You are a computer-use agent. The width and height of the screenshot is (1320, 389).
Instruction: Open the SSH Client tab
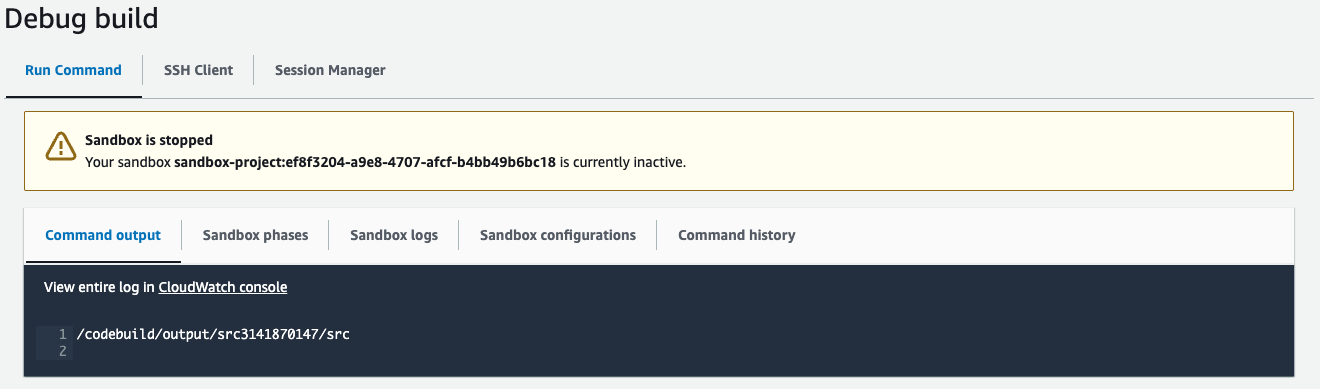198,70
